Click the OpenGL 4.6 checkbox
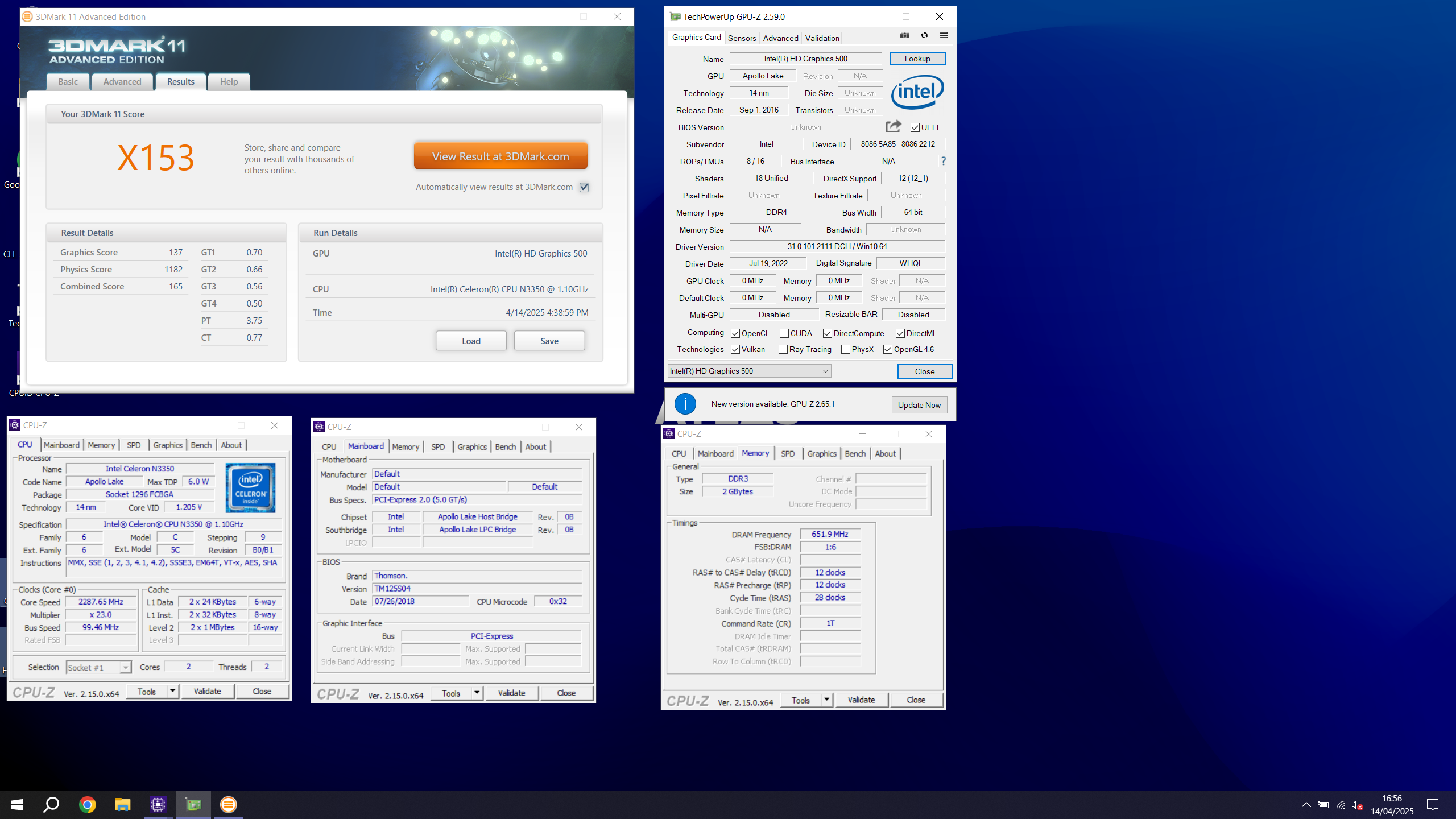Viewport: 1456px width, 819px height. tap(887, 349)
